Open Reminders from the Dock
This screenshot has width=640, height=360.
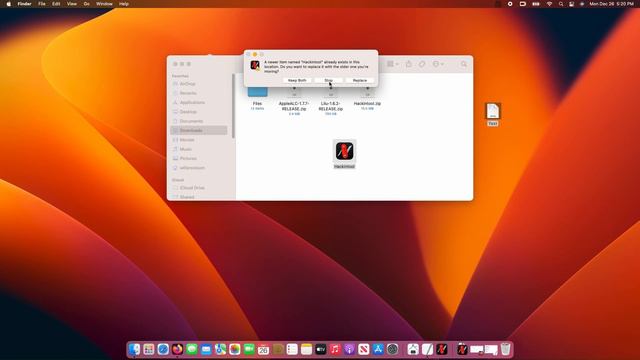[292, 349]
